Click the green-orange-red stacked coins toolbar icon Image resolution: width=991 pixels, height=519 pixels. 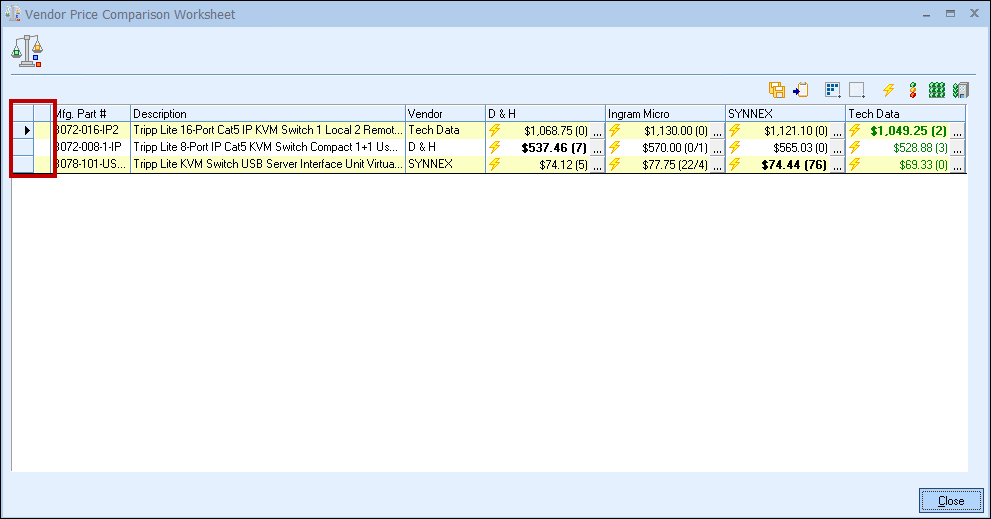point(913,90)
